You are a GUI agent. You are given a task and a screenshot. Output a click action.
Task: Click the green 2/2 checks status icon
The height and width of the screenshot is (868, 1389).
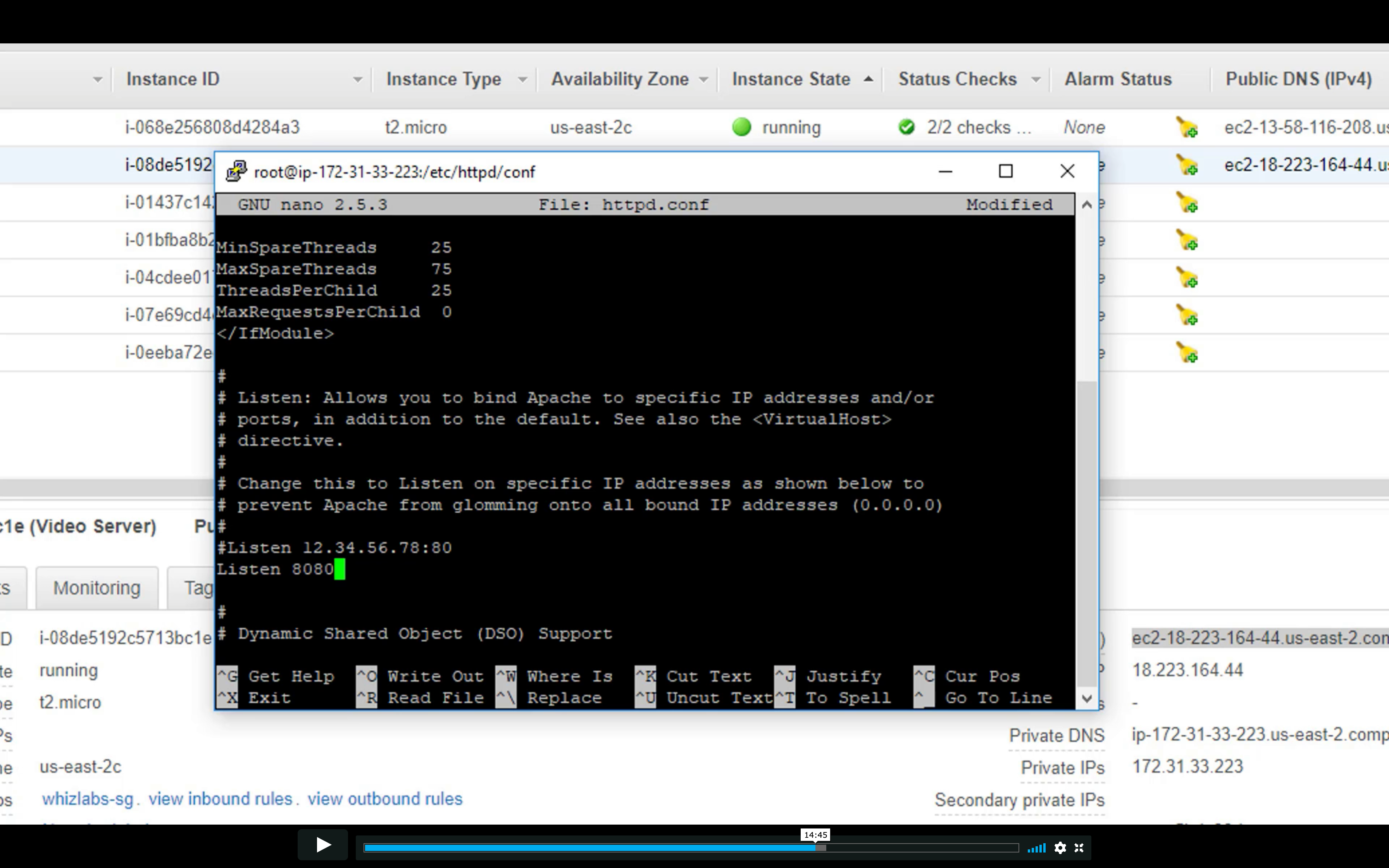(x=906, y=127)
